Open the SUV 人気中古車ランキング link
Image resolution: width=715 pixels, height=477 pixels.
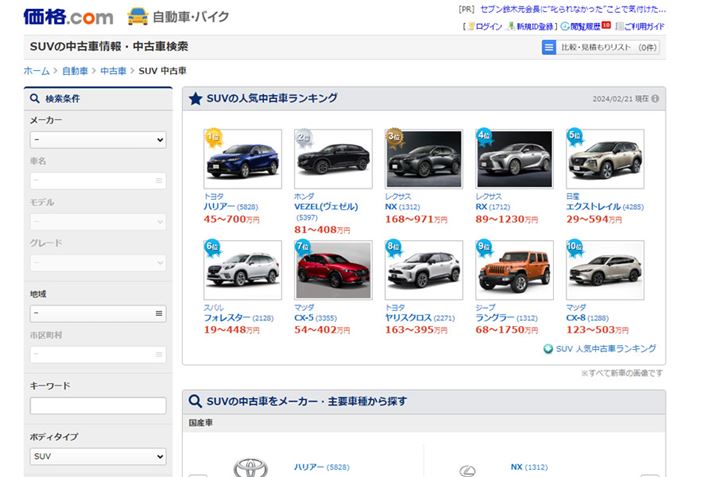(606, 349)
